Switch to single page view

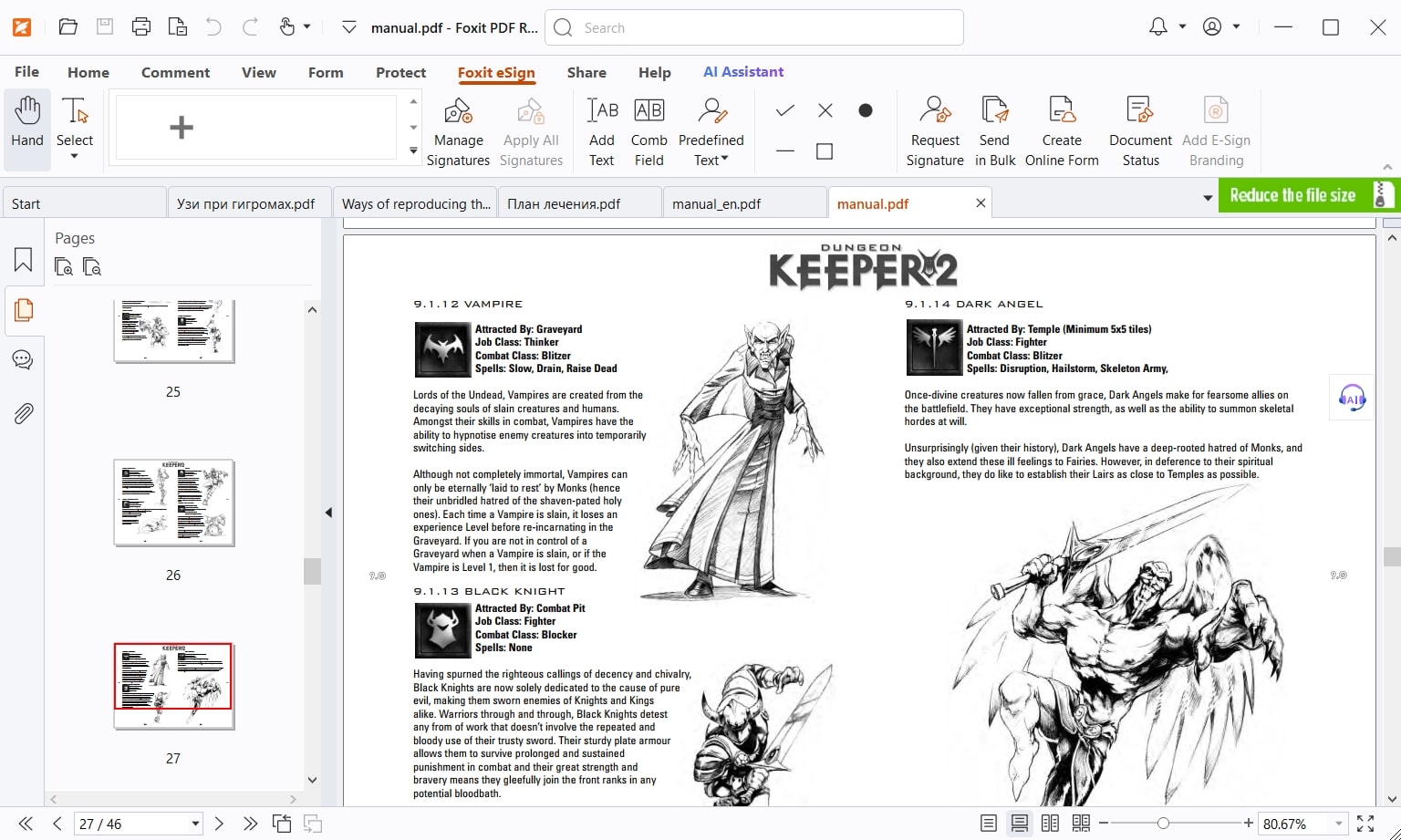tap(988, 824)
